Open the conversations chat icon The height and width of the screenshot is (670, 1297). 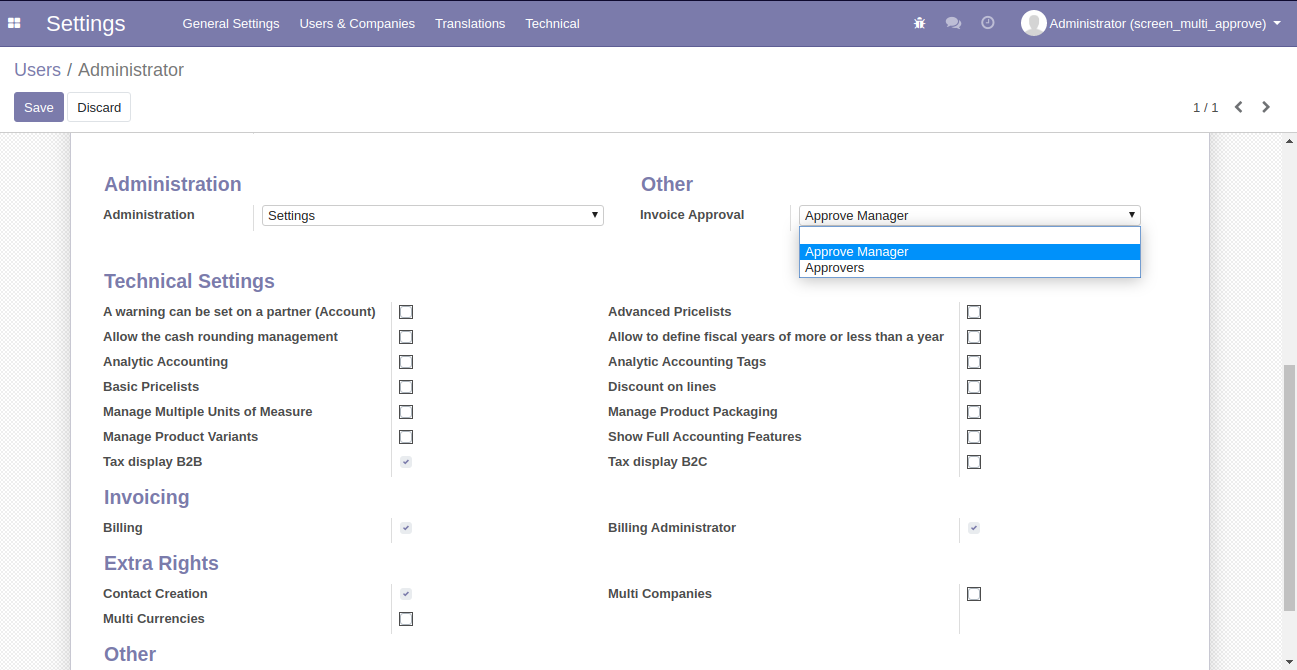tap(953, 23)
